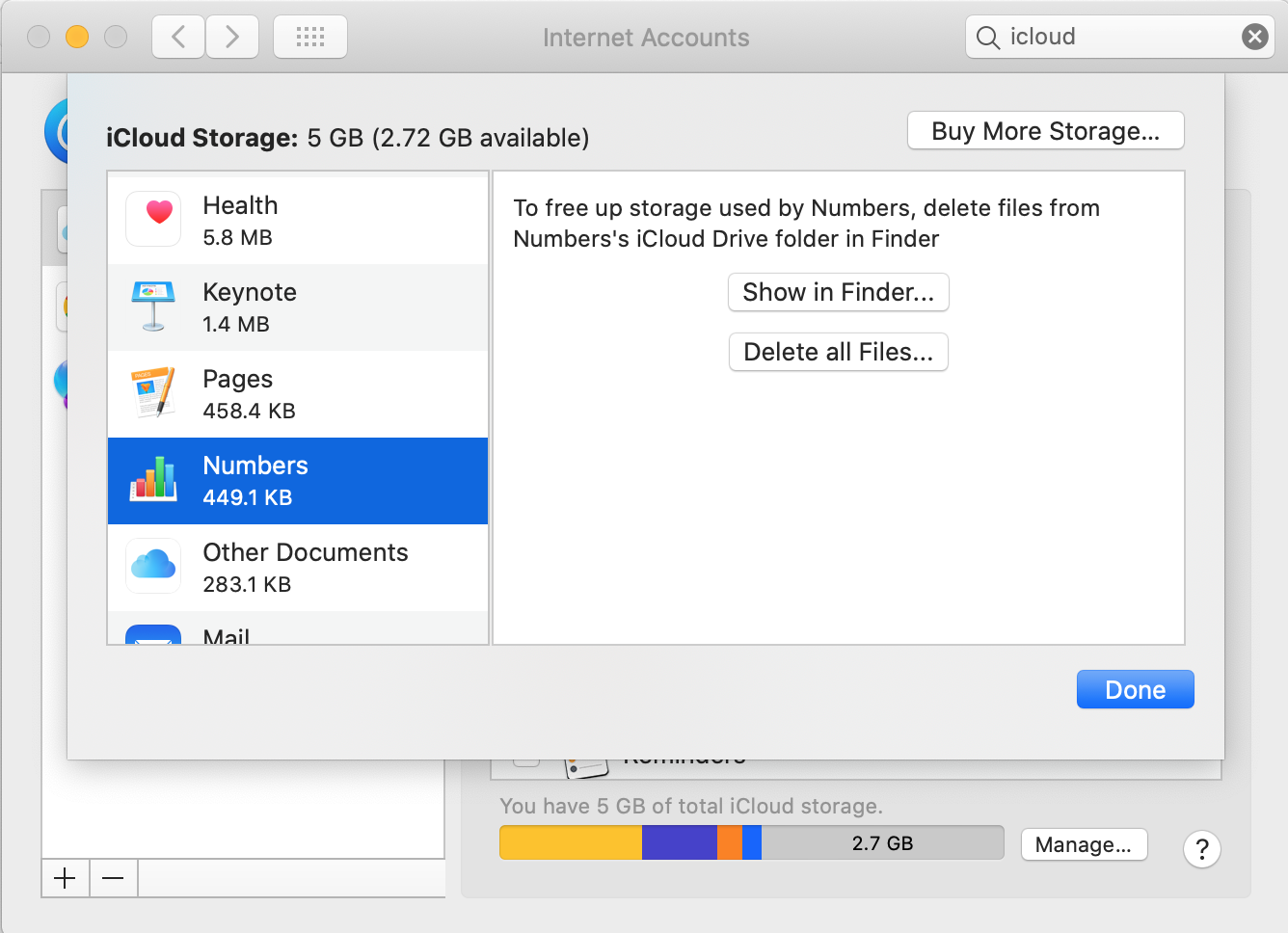The height and width of the screenshot is (933, 1288).
Task: Click the gray 2.7 GB free segment
Action: (x=882, y=842)
